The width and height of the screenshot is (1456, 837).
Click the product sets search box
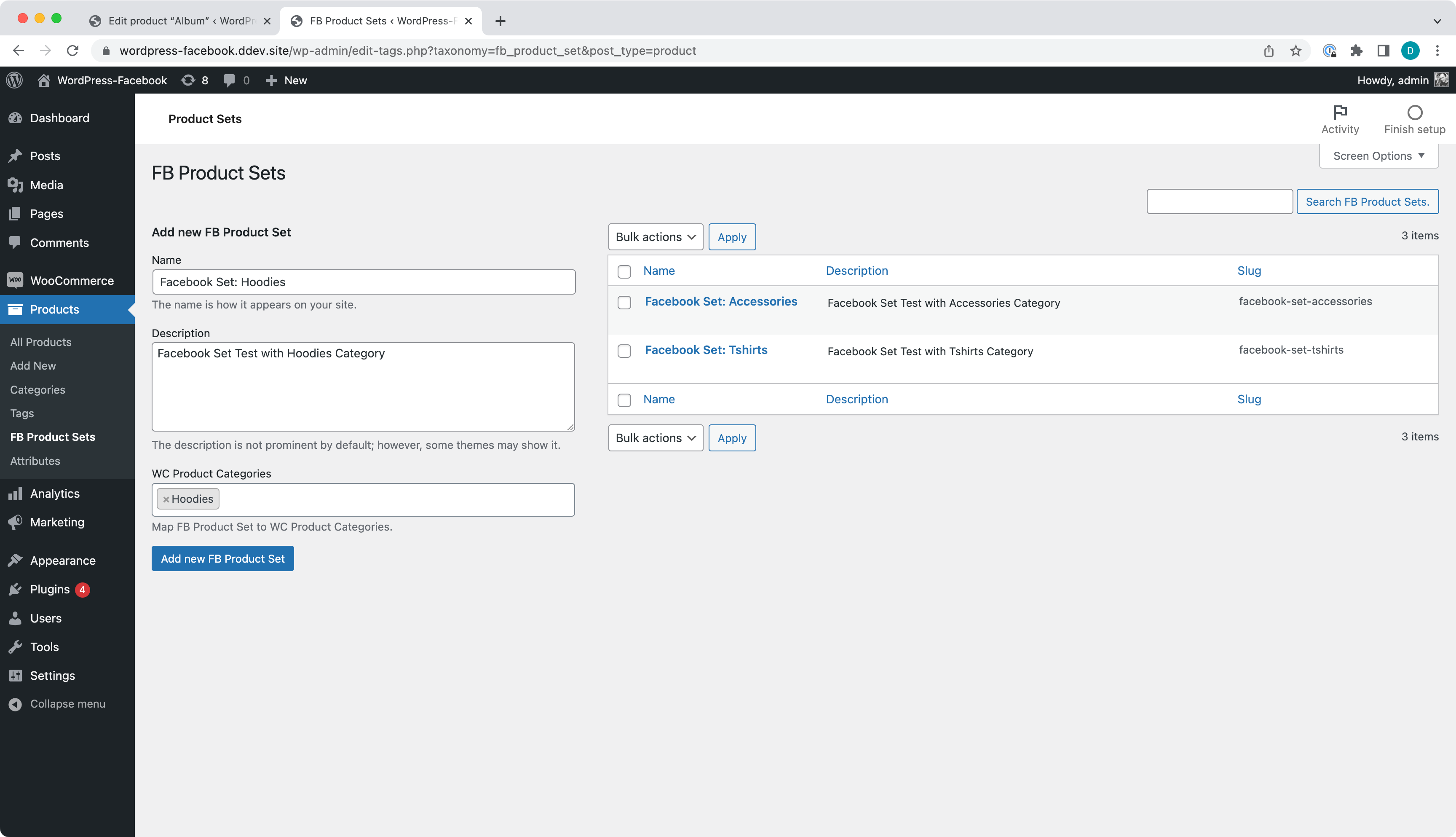[x=1220, y=202]
